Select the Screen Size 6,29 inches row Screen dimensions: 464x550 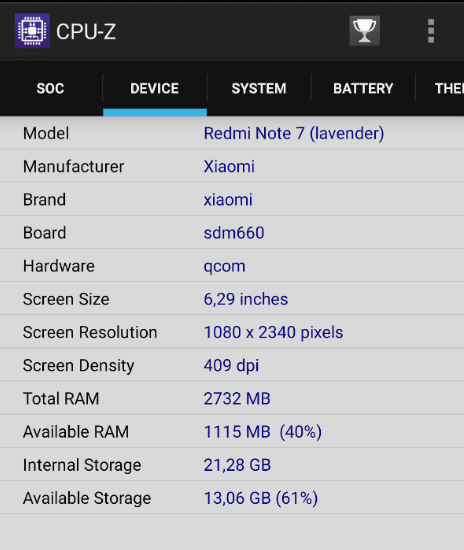[x=232, y=299]
